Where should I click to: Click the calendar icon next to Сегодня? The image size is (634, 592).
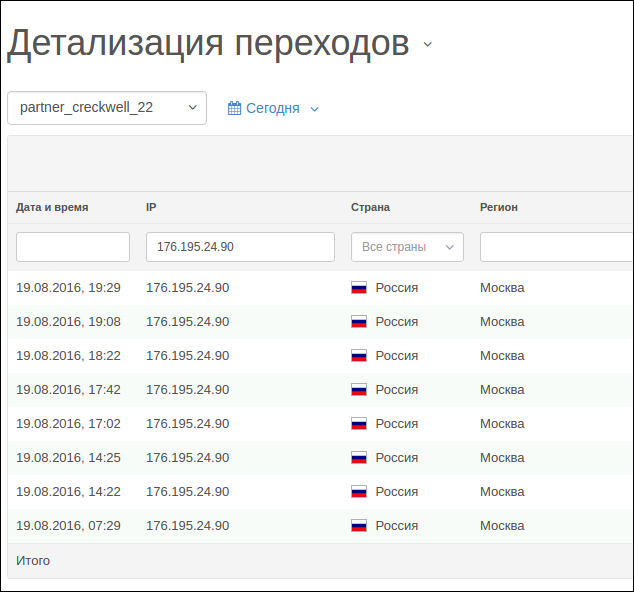tap(235, 108)
